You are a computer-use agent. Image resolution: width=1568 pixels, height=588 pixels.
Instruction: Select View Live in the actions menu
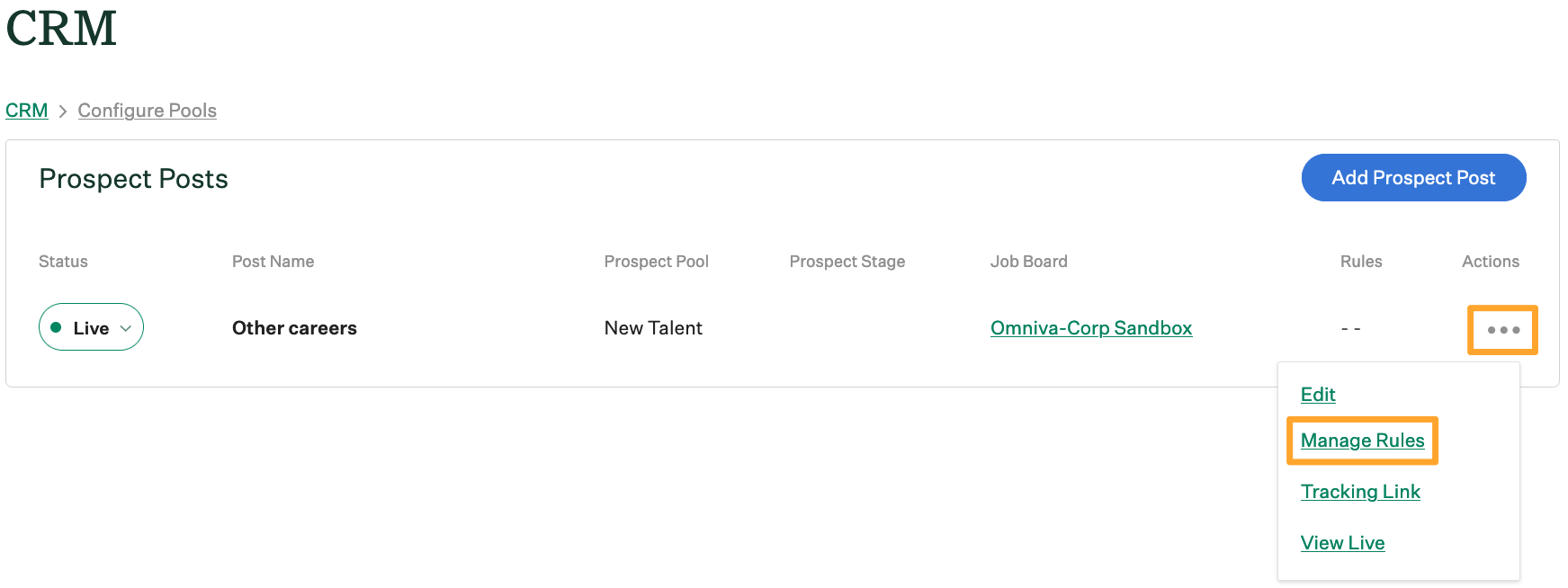coord(1341,543)
